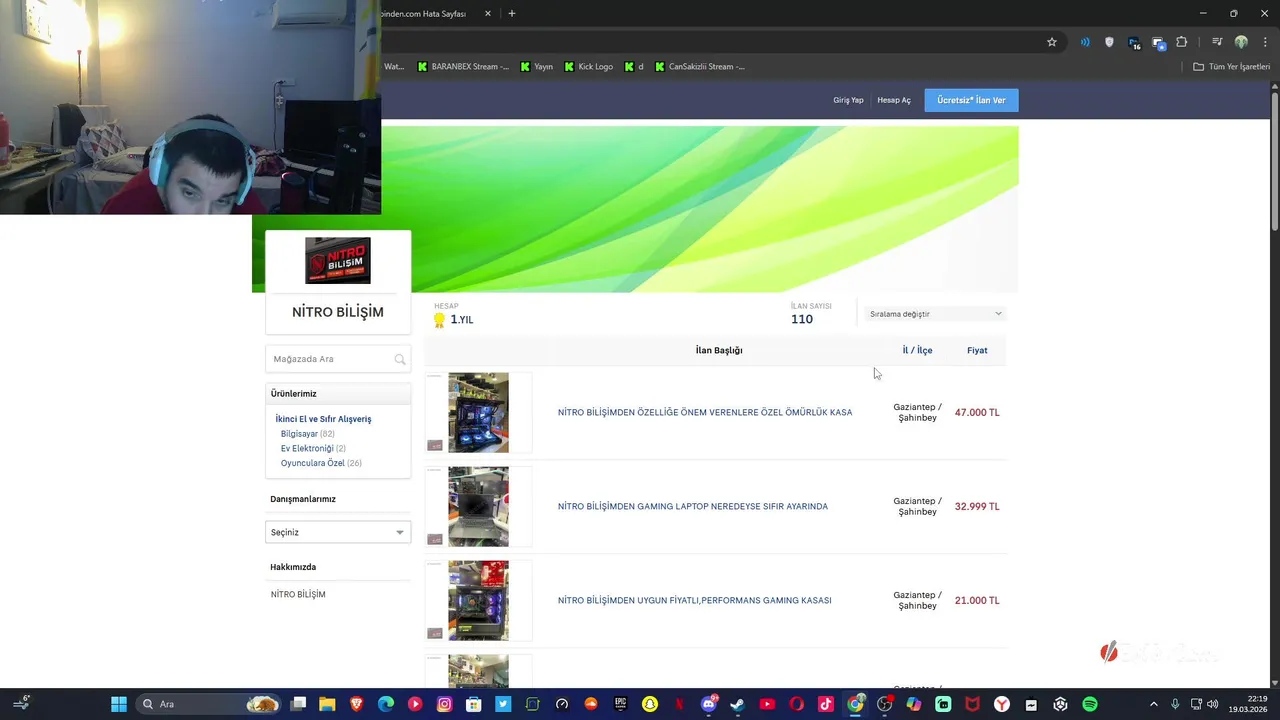Click the Mağazada Ara search field
1280x720 pixels.
pyautogui.click(x=338, y=359)
